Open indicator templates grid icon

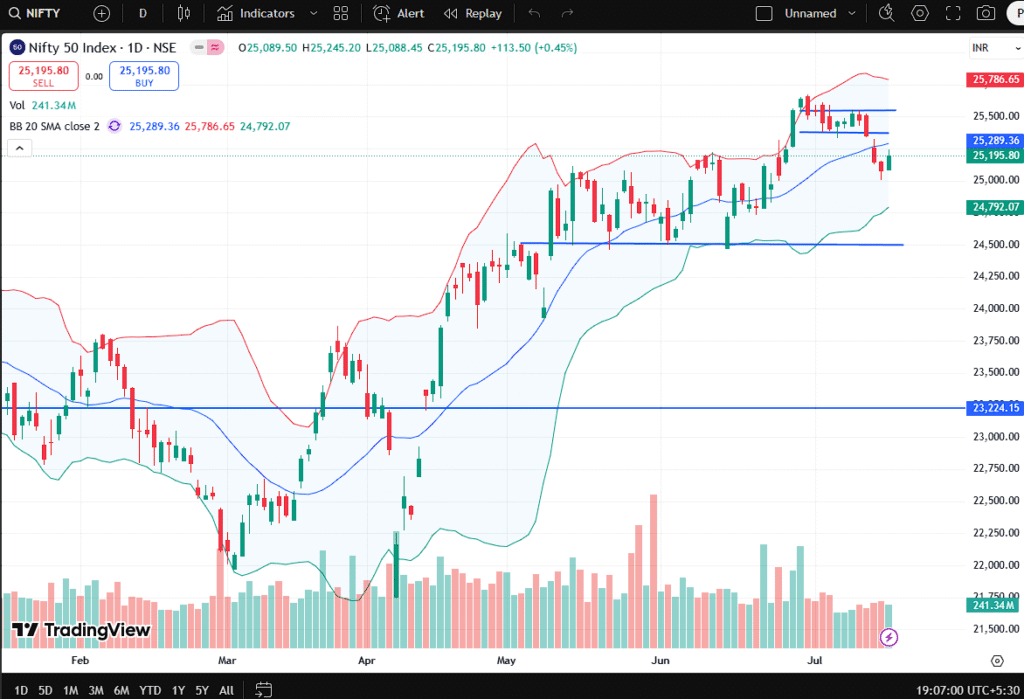click(341, 13)
